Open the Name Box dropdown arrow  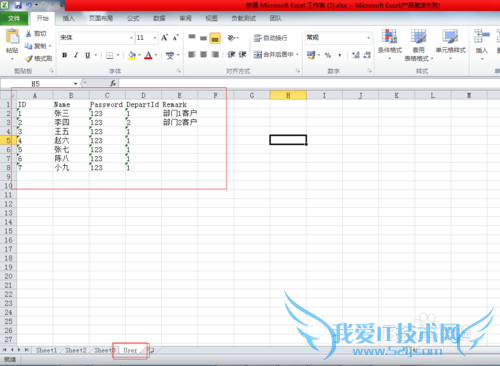coord(76,83)
